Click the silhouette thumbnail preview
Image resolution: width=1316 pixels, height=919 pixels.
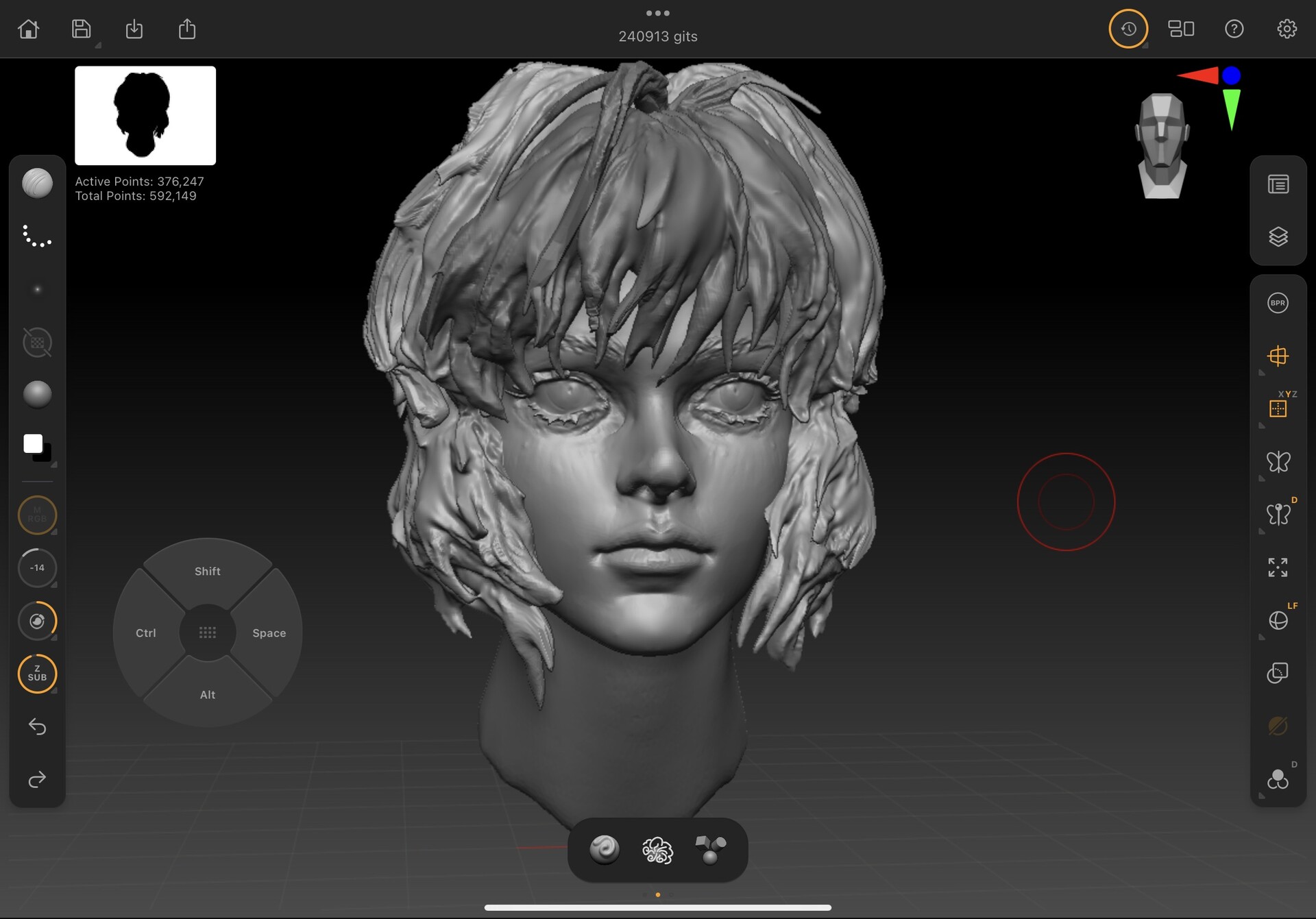tap(145, 116)
